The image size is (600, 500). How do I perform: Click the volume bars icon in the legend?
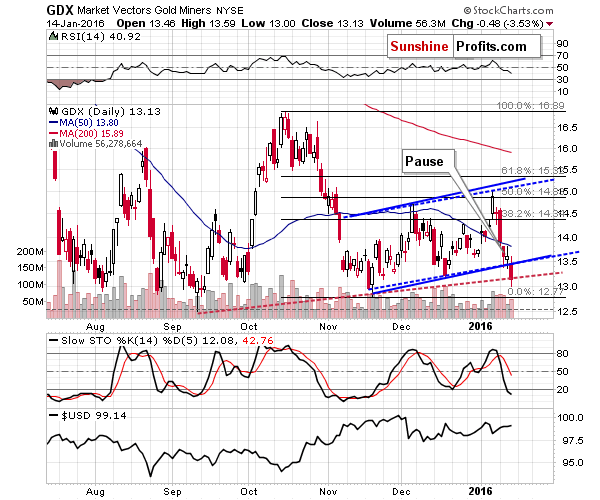click(x=54, y=144)
